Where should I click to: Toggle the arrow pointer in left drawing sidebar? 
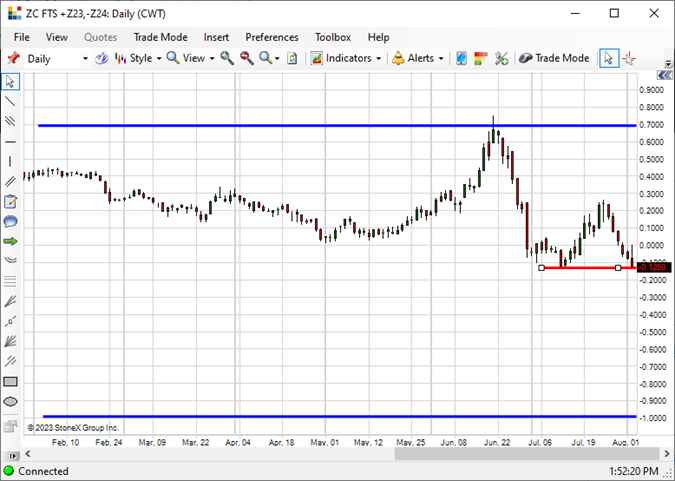[10, 81]
